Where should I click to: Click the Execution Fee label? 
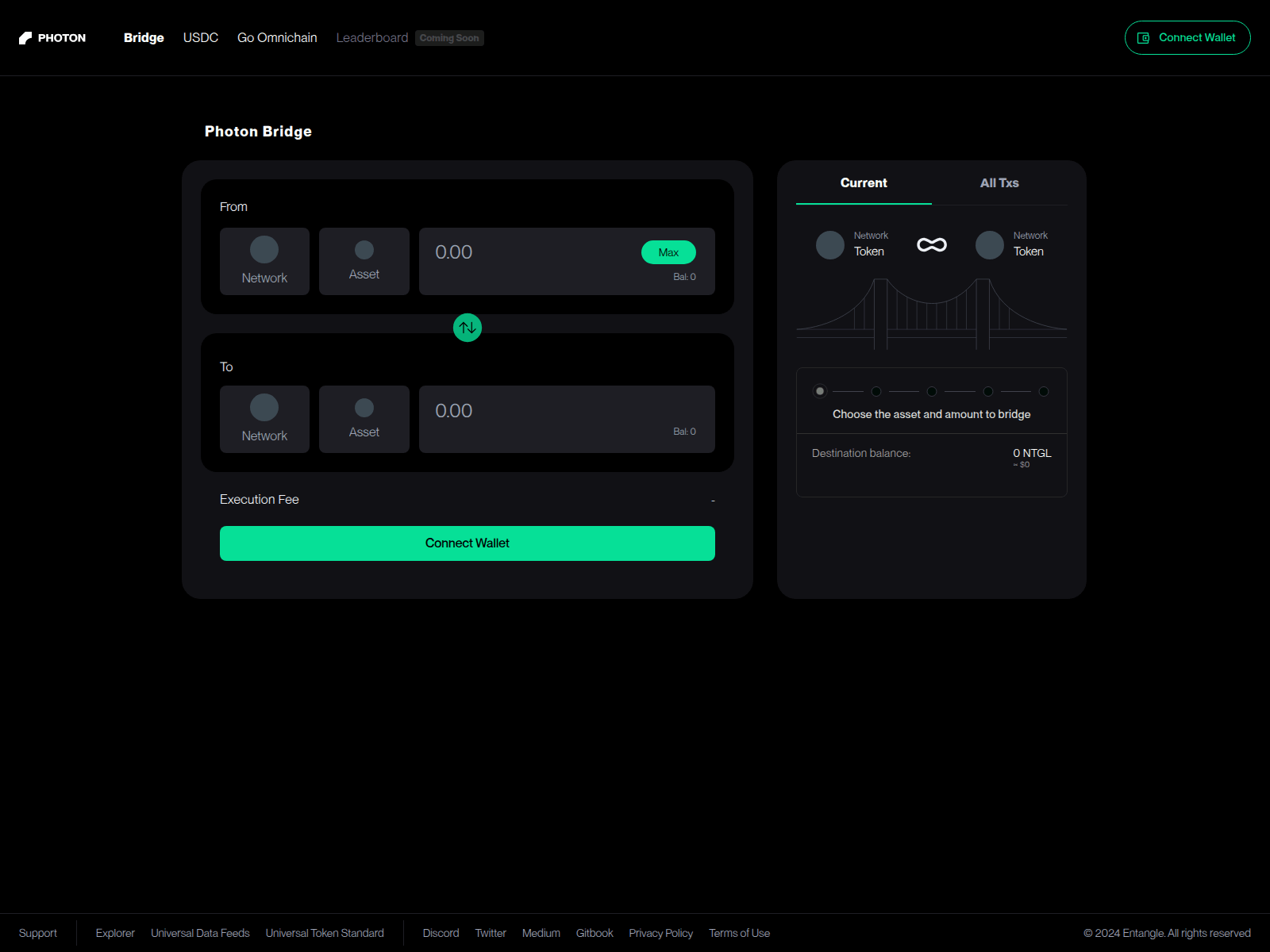[x=260, y=500]
